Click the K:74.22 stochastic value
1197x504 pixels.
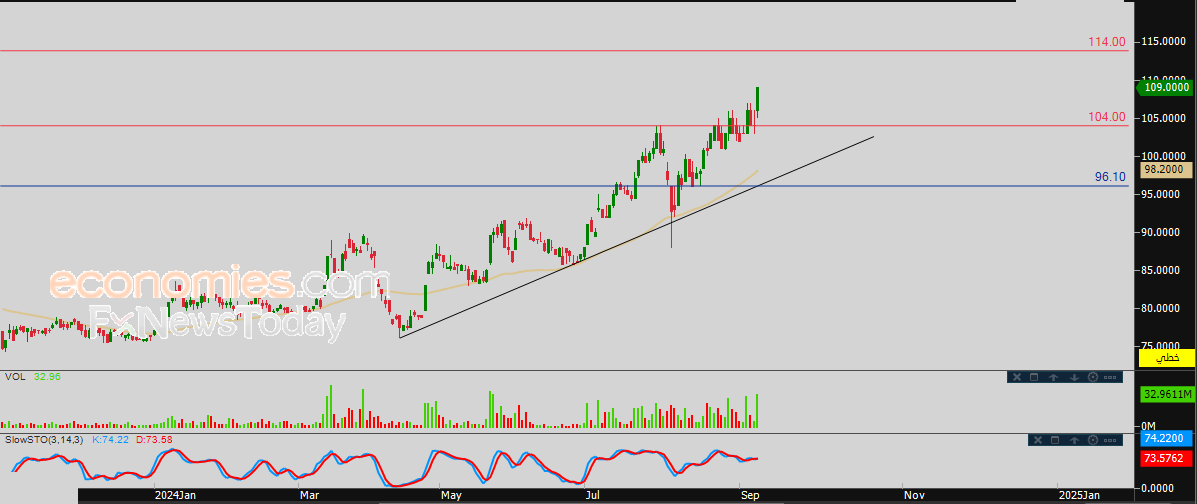point(110,440)
